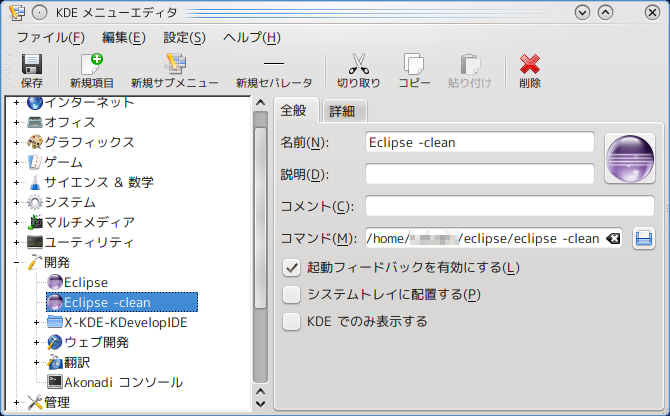The image size is (670, 416).
Task: Click the コピー (Copy) toolbar icon
Action: 414,64
